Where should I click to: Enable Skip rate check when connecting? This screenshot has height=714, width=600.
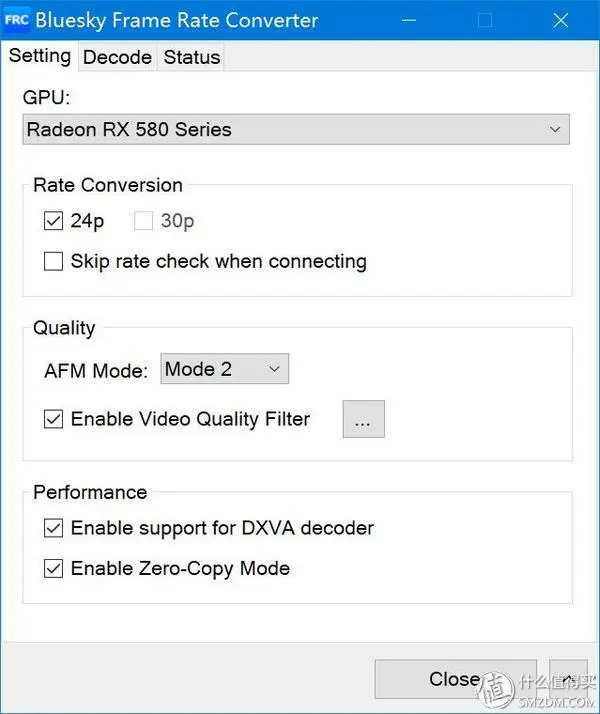coord(53,261)
